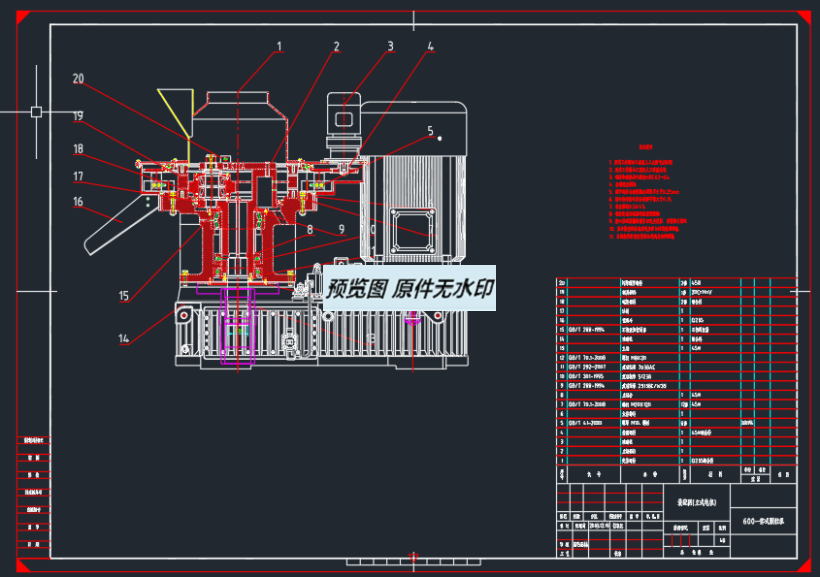Image resolution: width=820 pixels, height=577 pixels.
Task: Click part callout number 19
Action: pos(78,116)
